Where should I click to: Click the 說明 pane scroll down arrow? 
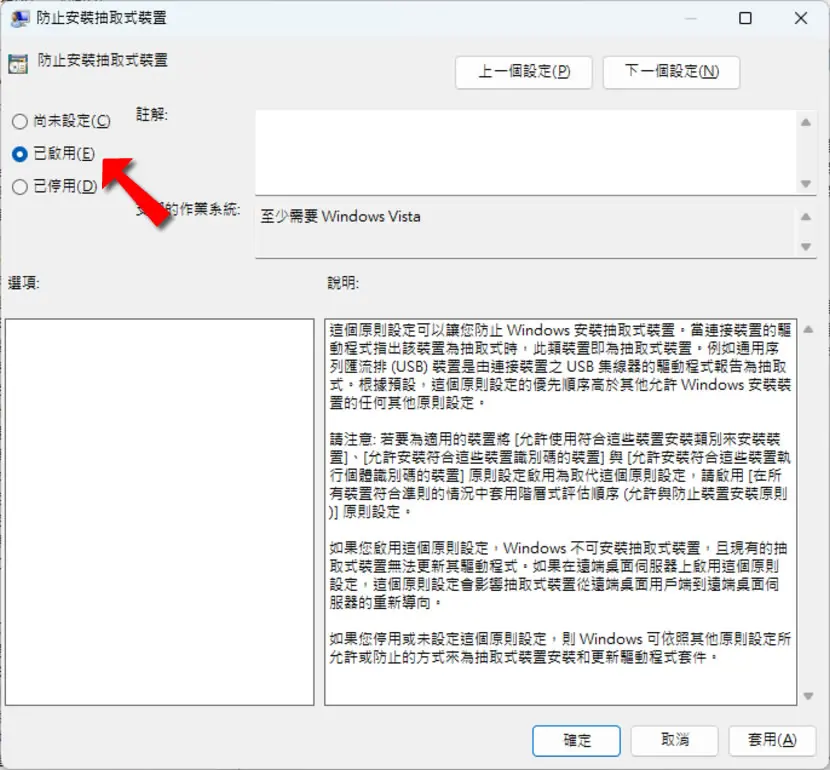coord(808,696)
